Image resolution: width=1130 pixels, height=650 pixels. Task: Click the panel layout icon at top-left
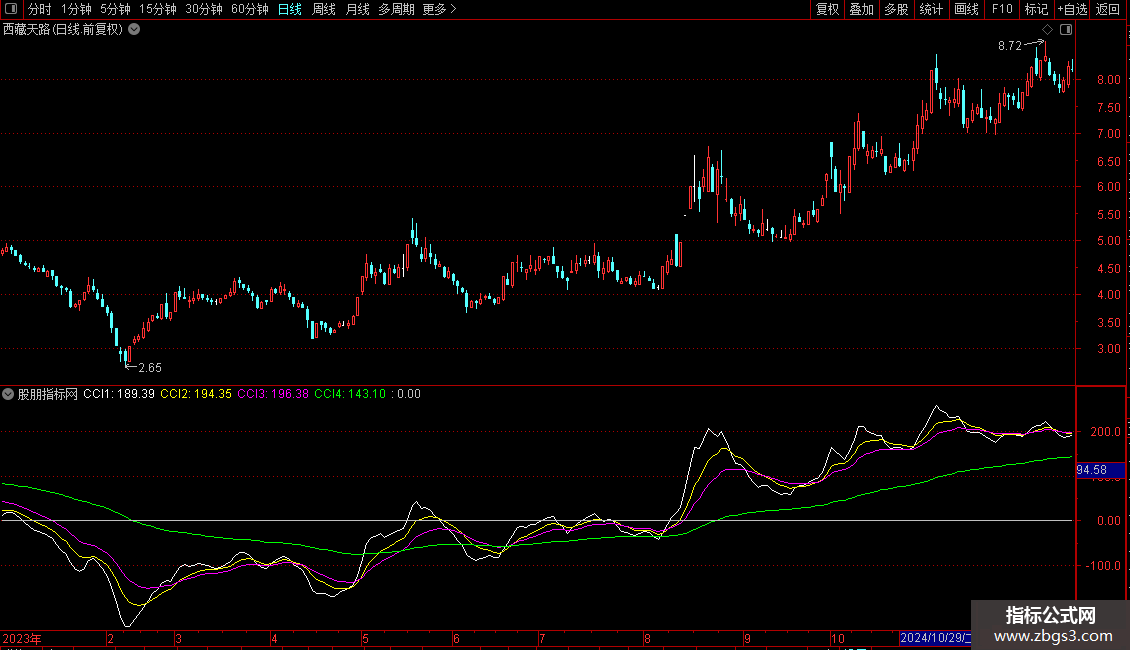(x=11, y=9)
